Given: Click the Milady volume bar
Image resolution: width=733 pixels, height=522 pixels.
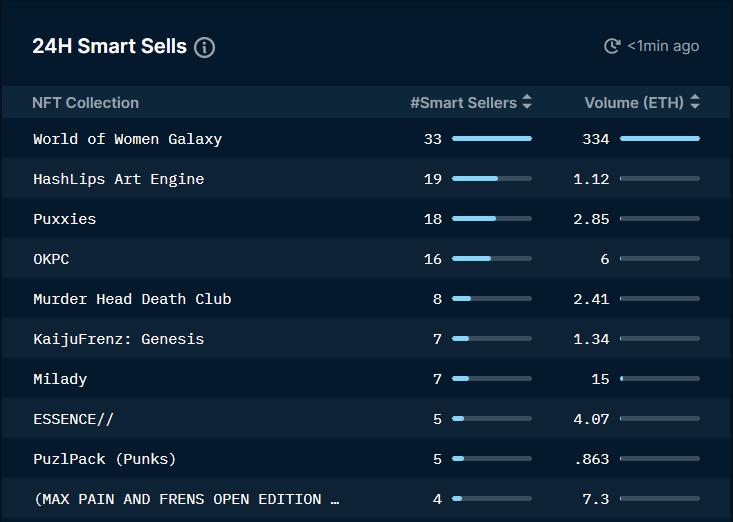Looking at the screenshot, I should pyautogui.click(x=660, y=379).
